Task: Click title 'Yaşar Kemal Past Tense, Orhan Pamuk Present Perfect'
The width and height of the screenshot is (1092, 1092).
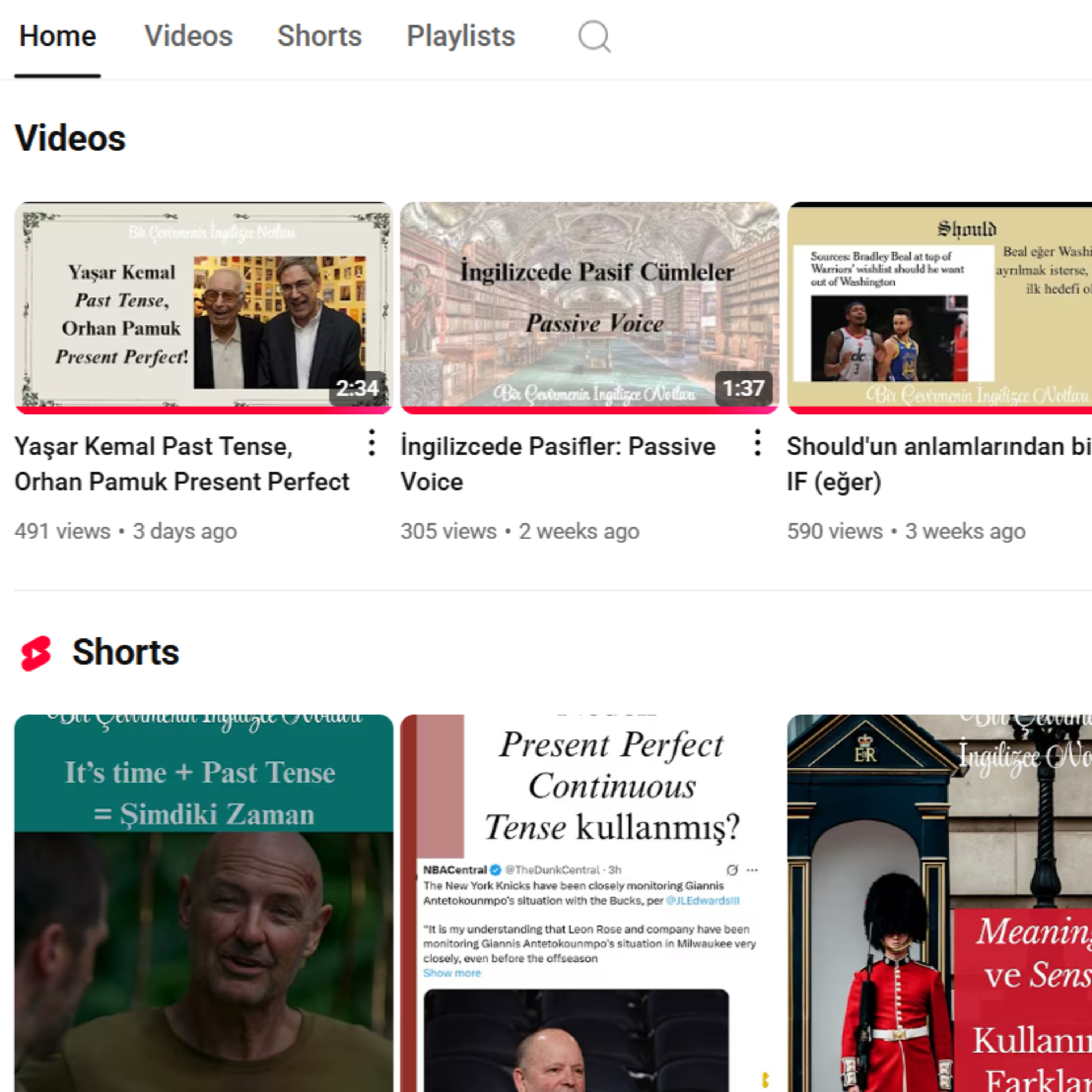Action: pos(182,464)
